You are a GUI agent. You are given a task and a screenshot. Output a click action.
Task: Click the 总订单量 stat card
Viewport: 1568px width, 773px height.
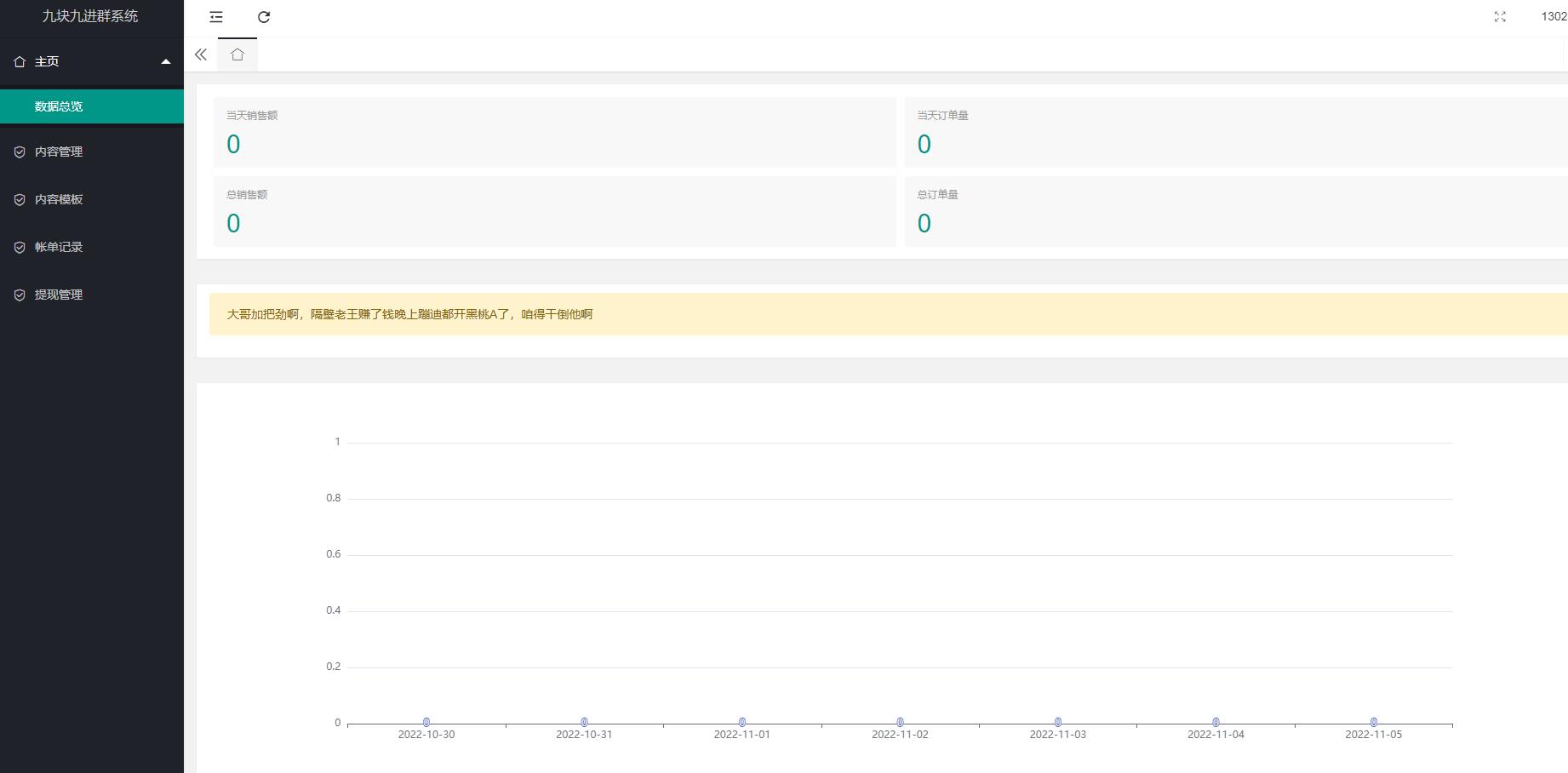tap(1234, 211)
